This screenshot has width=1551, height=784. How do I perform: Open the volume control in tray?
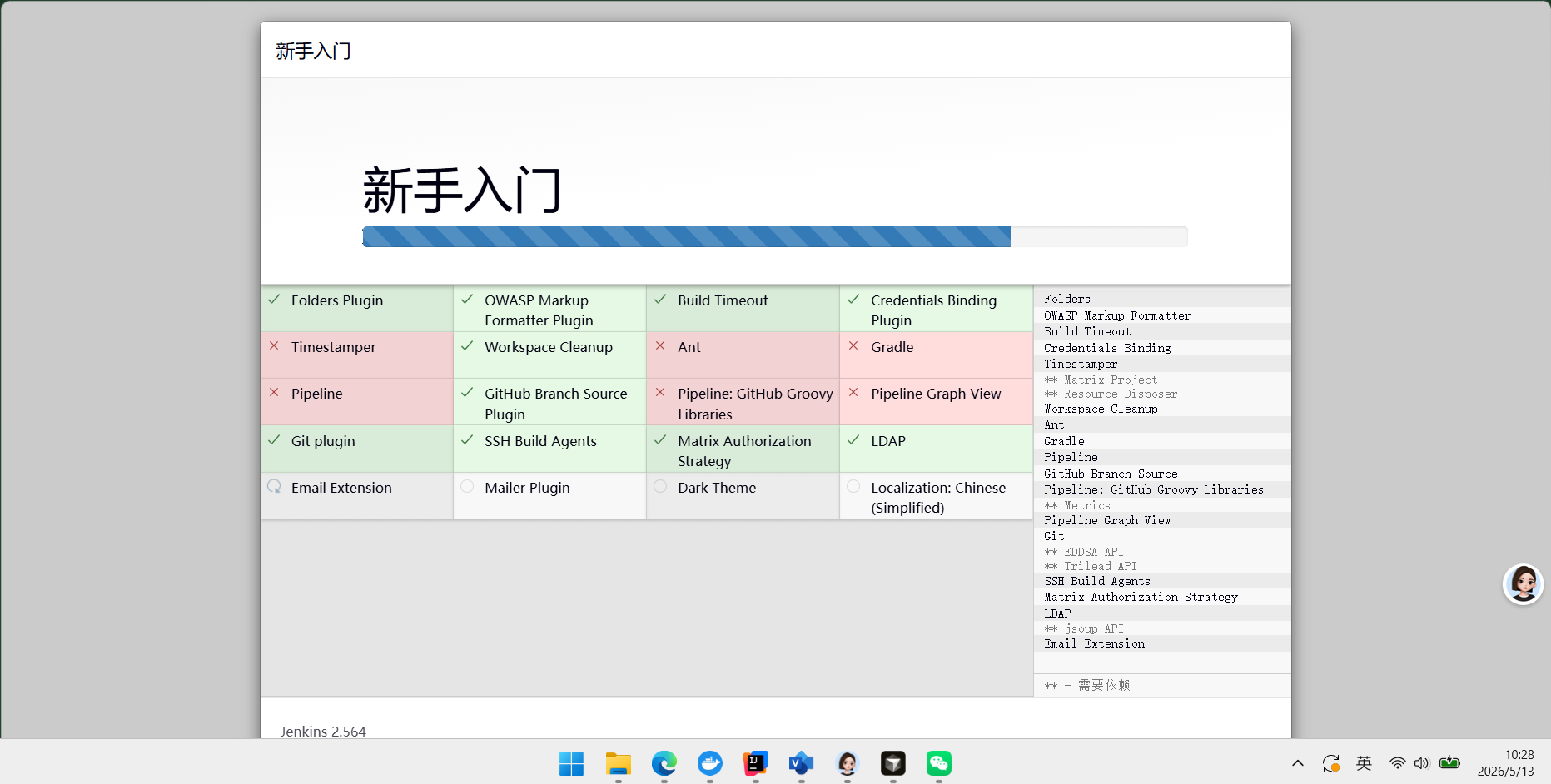pos(1421,763)
